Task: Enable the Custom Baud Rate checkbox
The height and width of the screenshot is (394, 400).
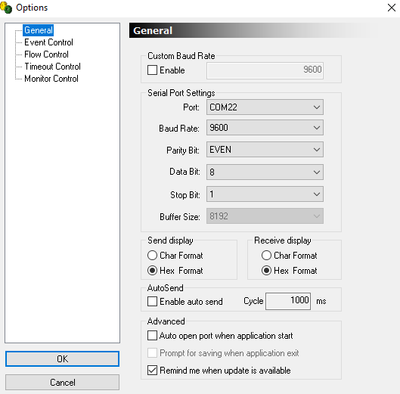Action: 152,70
